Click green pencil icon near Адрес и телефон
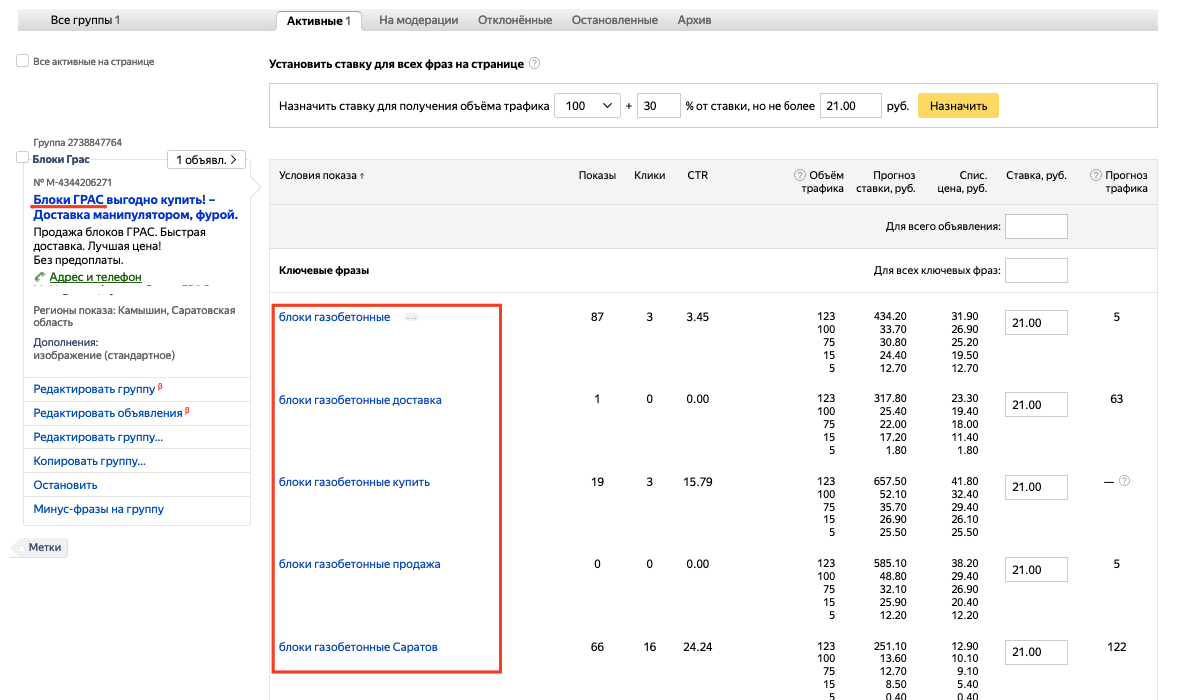Image resolution: width=1200 pixels, height=700 pixels. click(x=39, y=277)
